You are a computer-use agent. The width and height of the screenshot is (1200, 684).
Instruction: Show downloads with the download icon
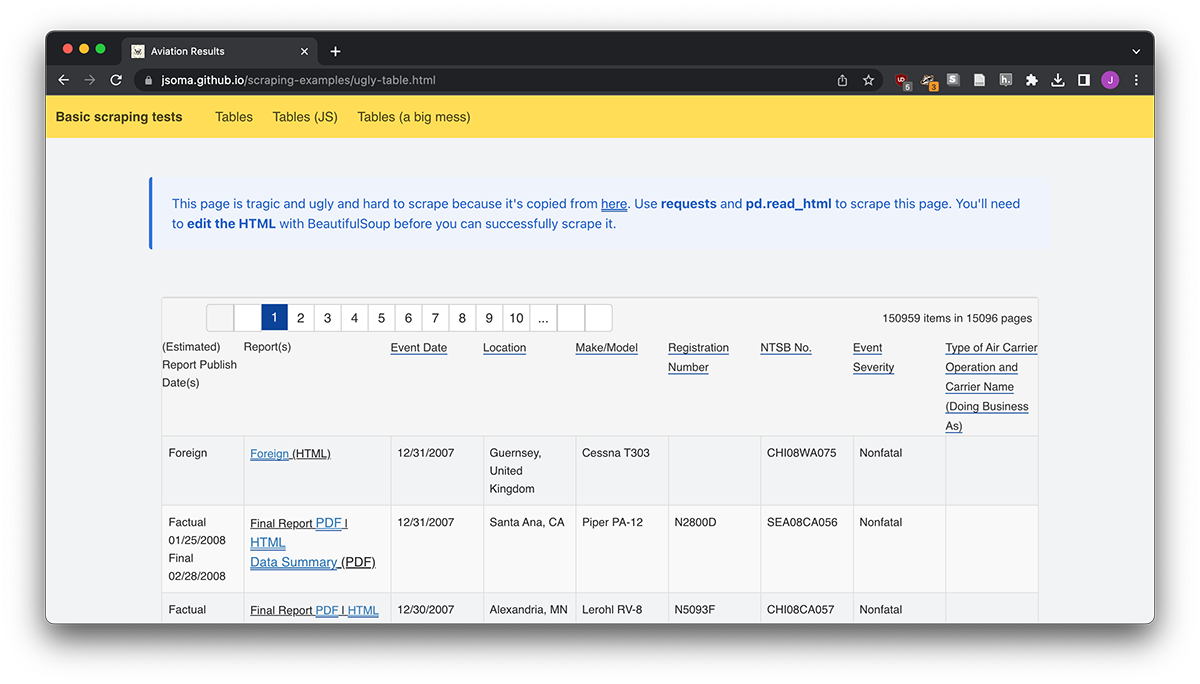coord(1058,80)
